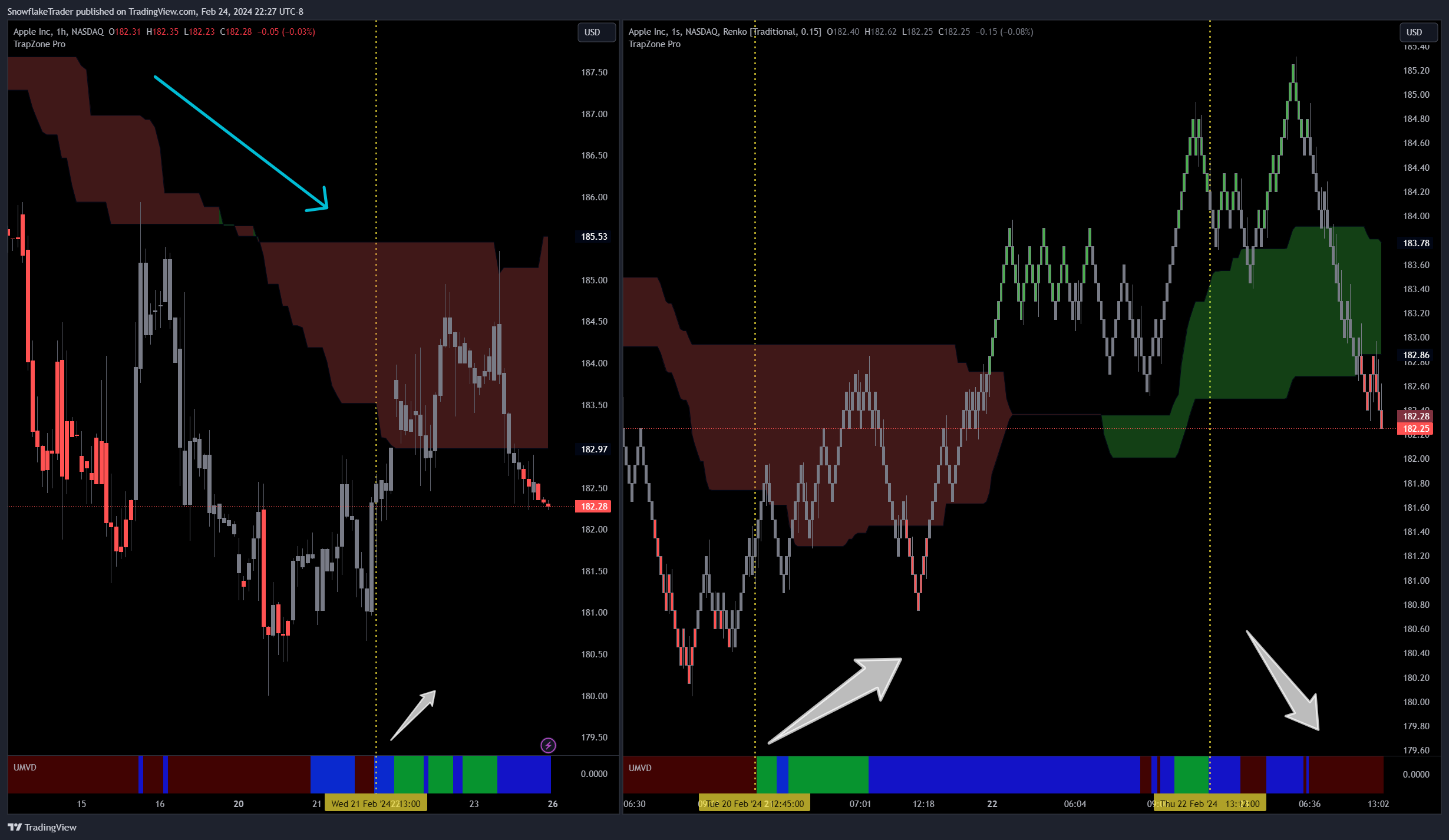Screen dimensions: 1449x840
Task: Click date label 23 on the 1h time axis
Action: pyautogui.click(x=474, y=803)
